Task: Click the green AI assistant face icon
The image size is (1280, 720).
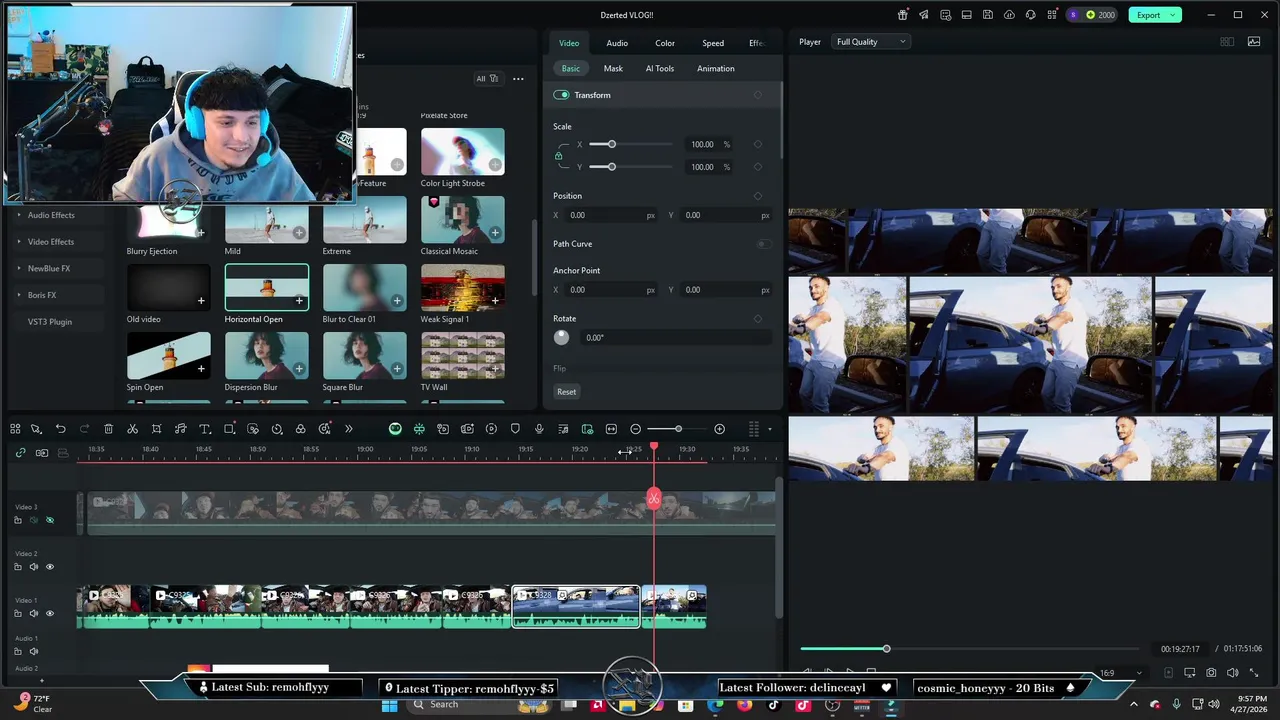Action: tap(395, 429)
